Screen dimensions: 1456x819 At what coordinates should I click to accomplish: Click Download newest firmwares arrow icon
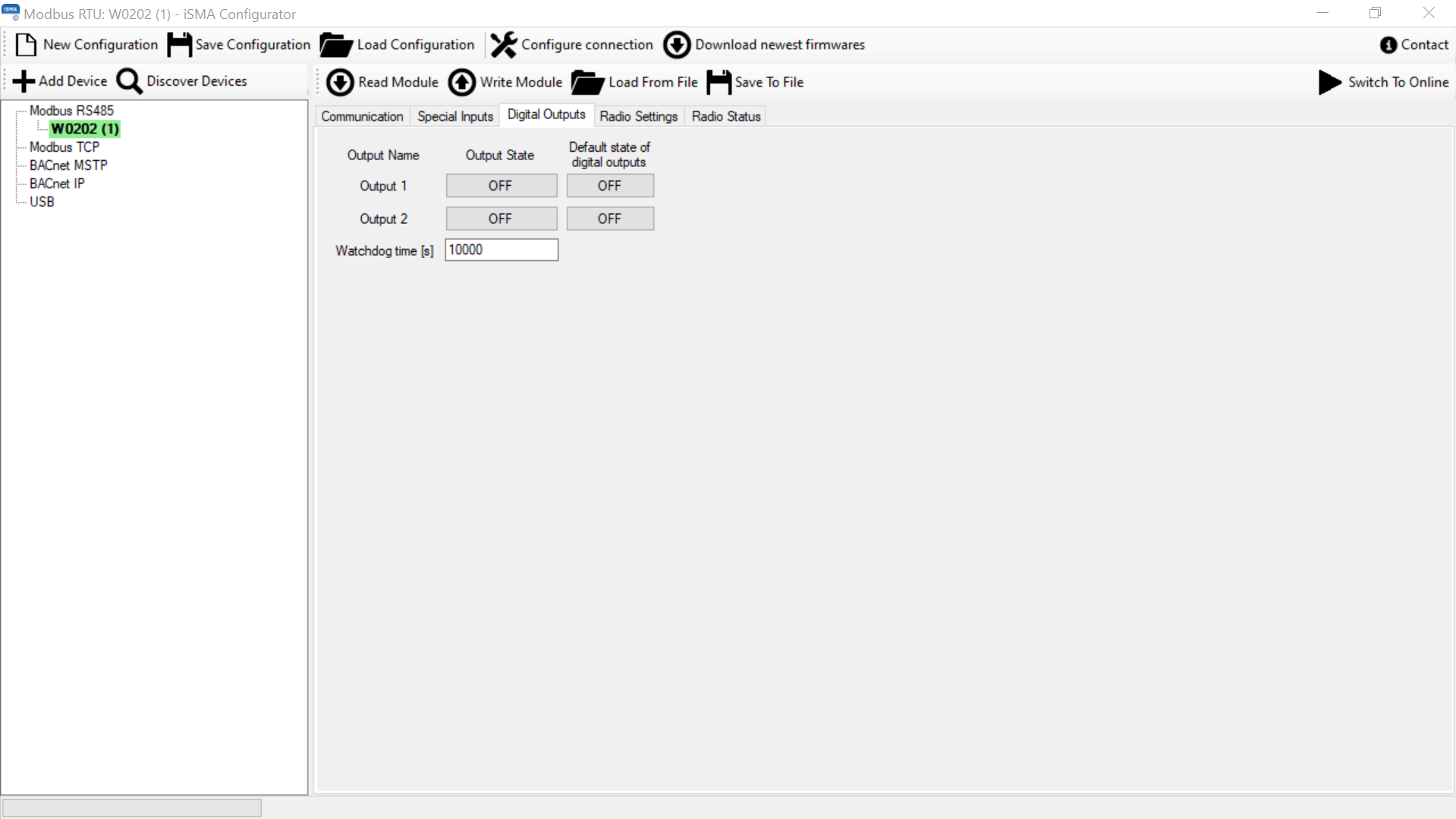tap(677, 45)
